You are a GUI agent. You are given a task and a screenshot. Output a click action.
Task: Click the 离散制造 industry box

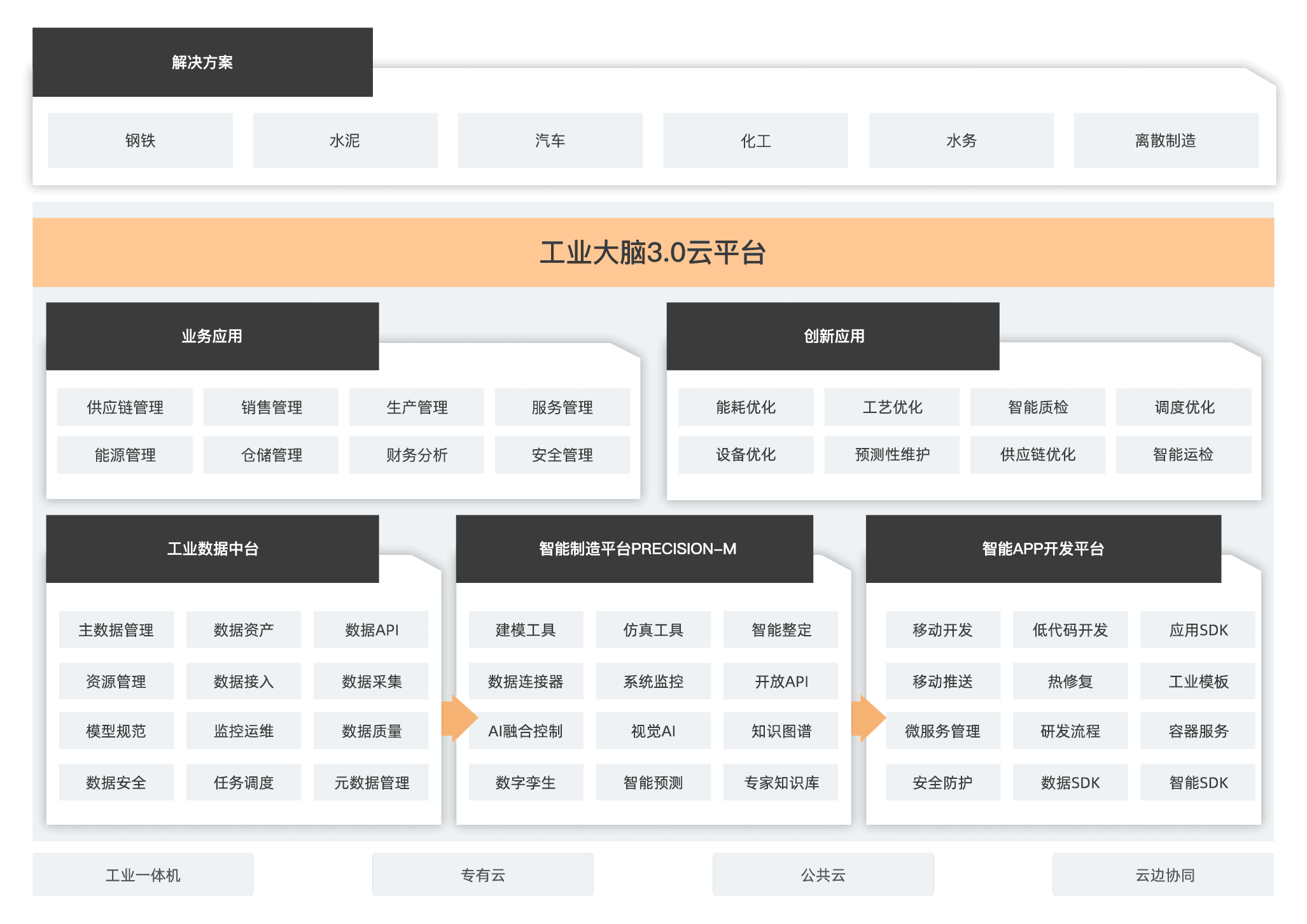pos(1166,141)
